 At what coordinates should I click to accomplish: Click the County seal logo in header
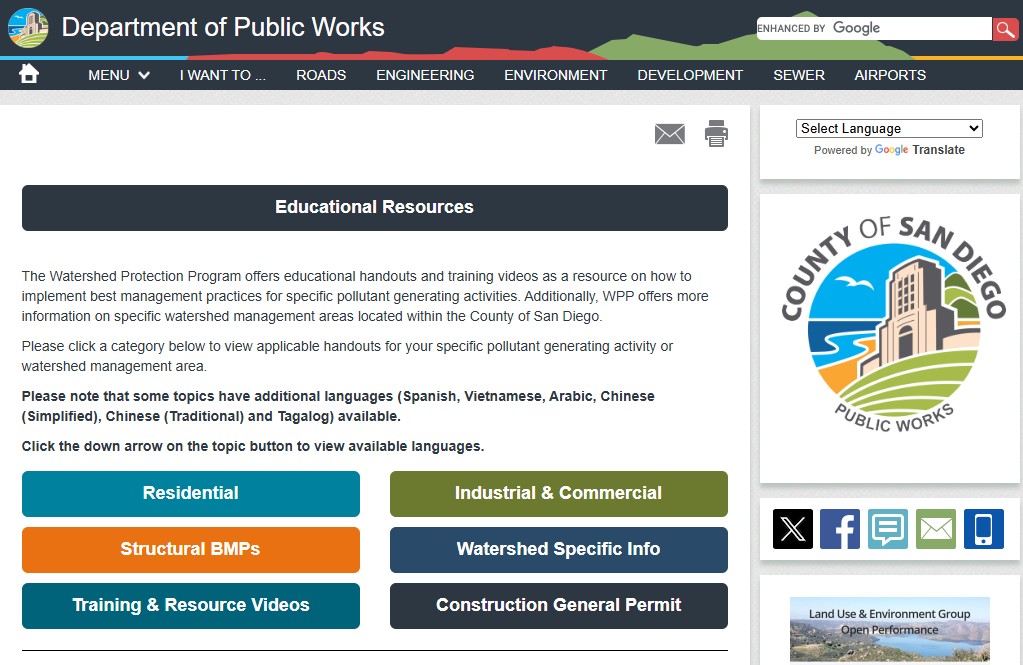(28, 28)
